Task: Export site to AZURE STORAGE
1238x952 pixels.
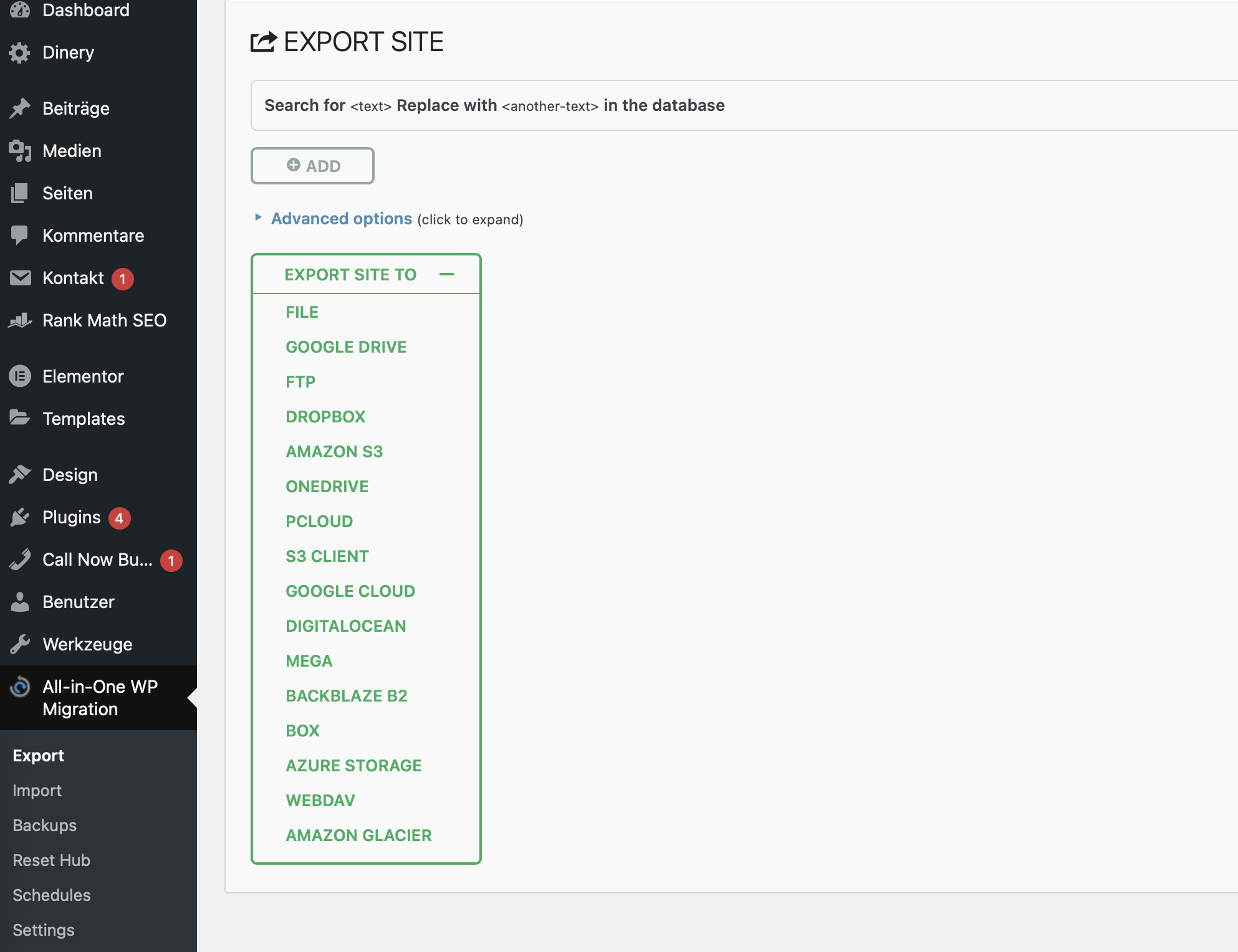Action: click(353, 766)
